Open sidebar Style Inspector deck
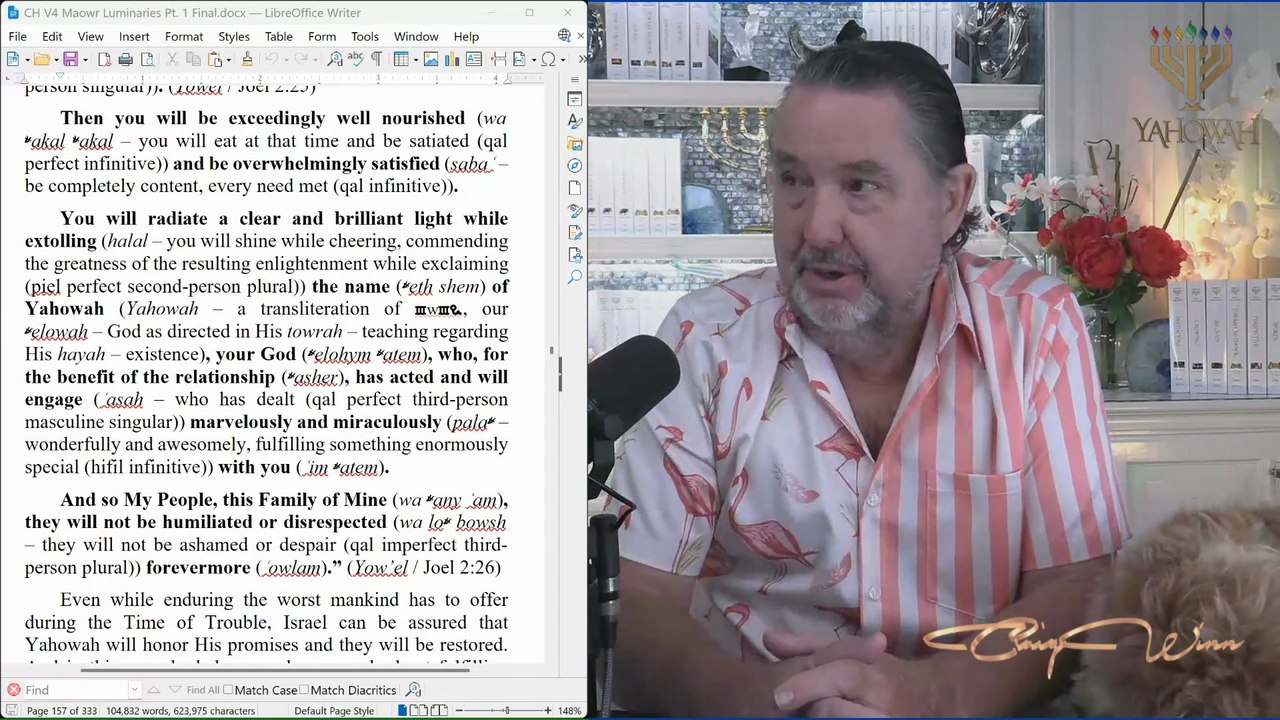Viewport: 1280px width, 720px height. click(x=575, y=211)
